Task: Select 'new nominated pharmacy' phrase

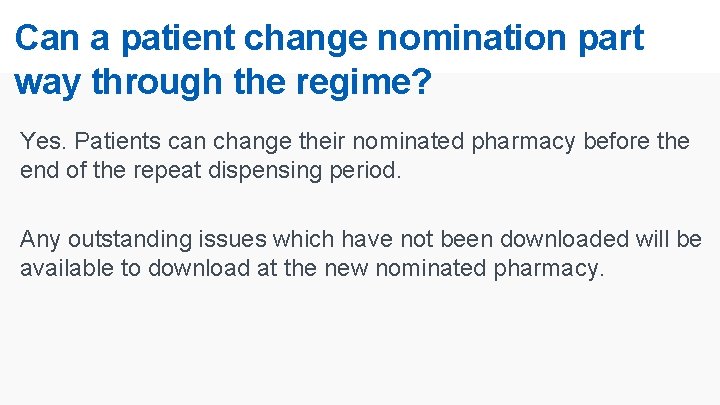Action: [462, 269]
